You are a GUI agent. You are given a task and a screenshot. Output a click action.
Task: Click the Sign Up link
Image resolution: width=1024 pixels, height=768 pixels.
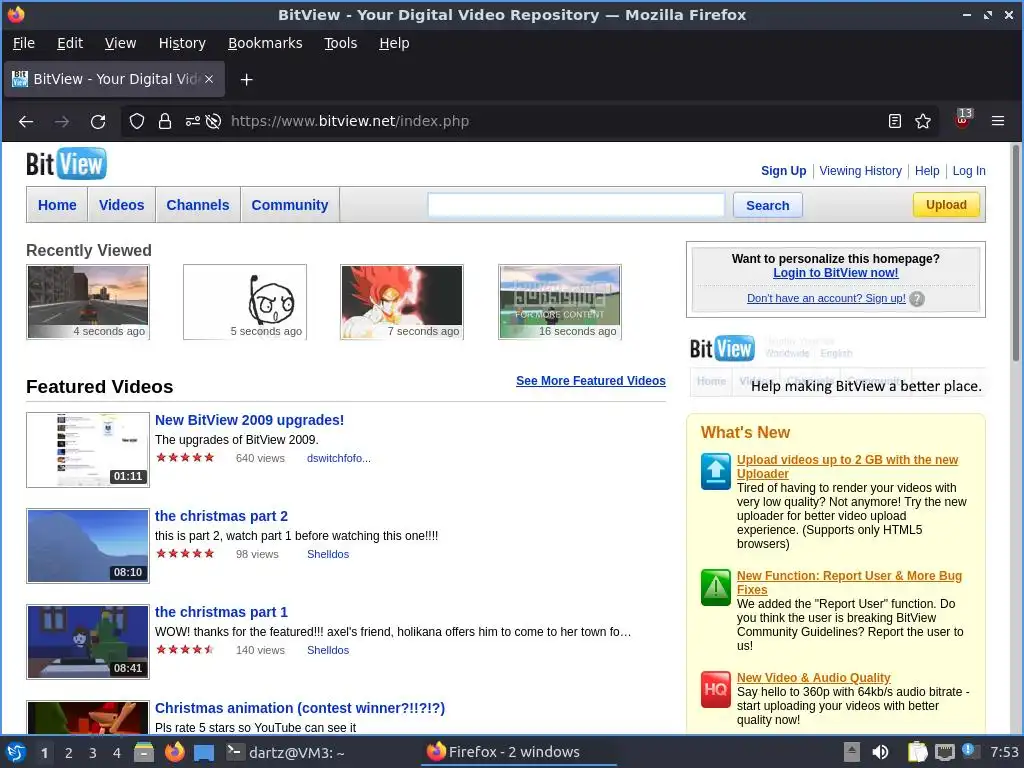point(784,170)
